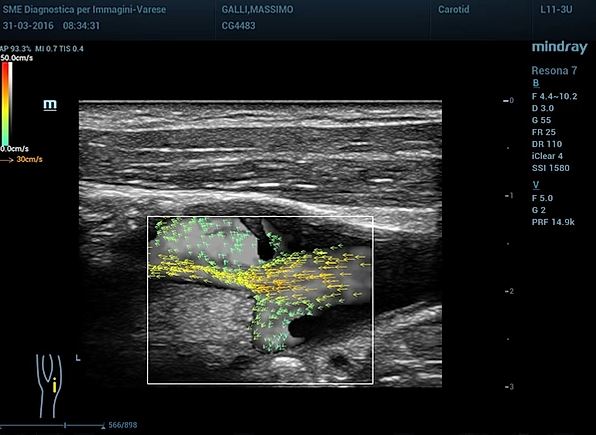596x435 pixels.
Task: Click the L orientation marker
Action: [78, 358]
